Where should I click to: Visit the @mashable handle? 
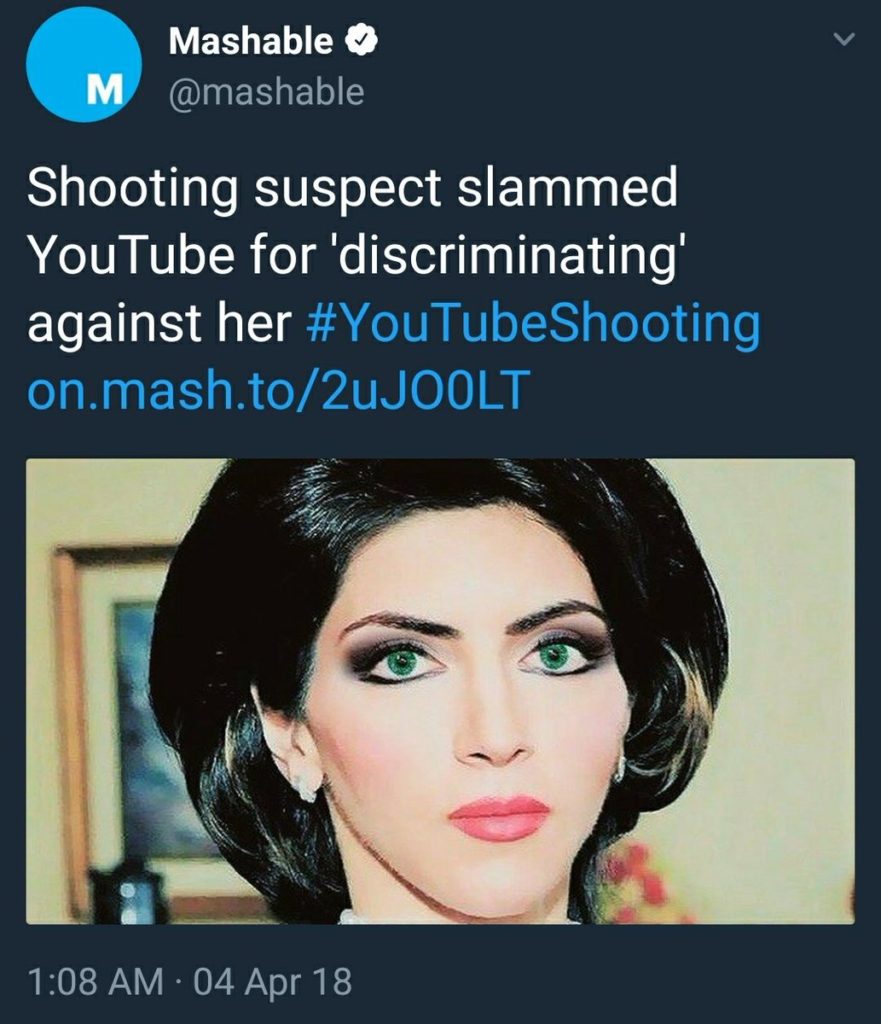click(x=266, y=91)
